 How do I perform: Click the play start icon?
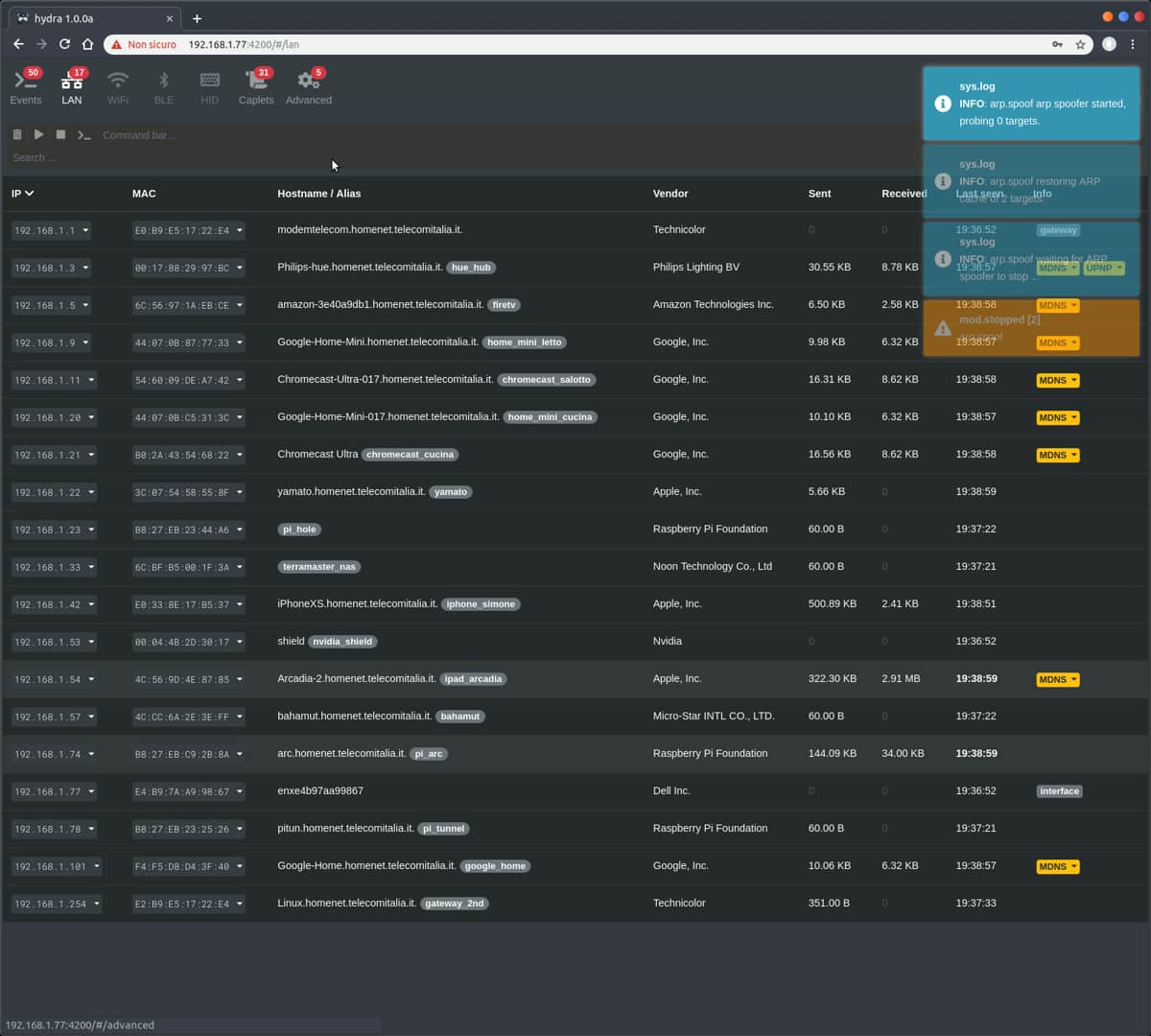pos(38,134)
